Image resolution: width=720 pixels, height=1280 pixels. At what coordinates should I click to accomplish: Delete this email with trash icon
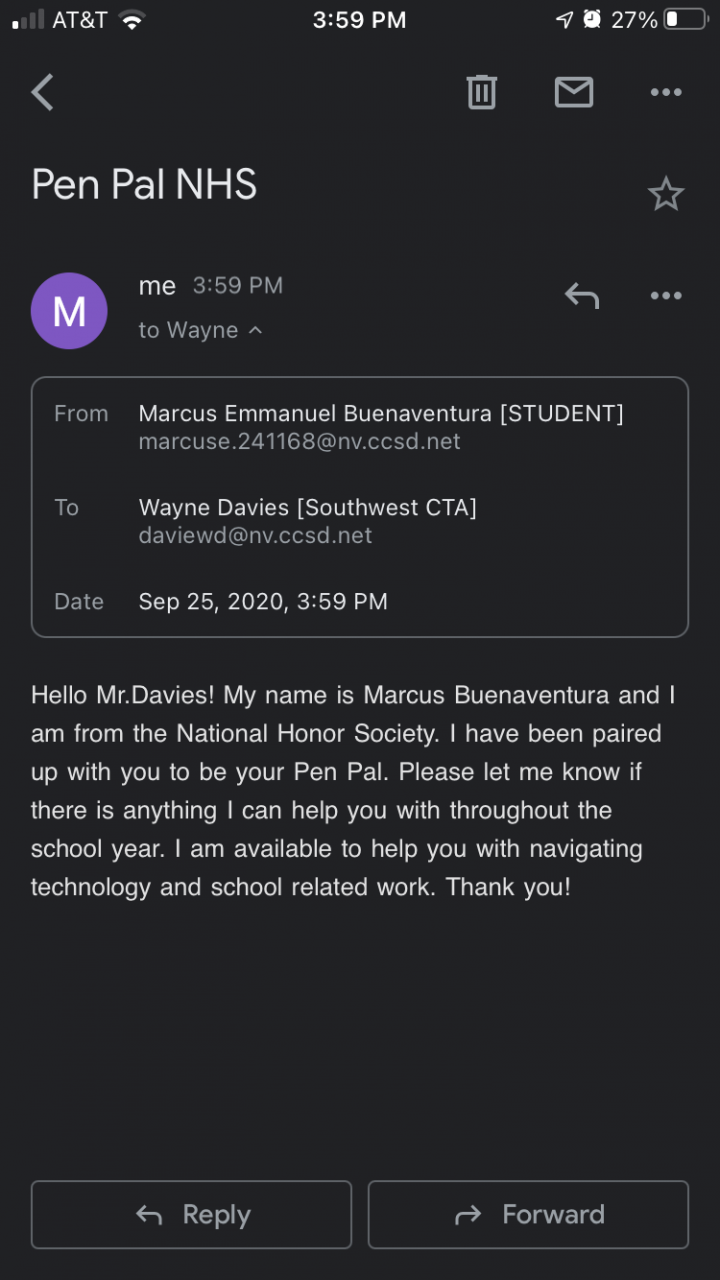point(481,93)
